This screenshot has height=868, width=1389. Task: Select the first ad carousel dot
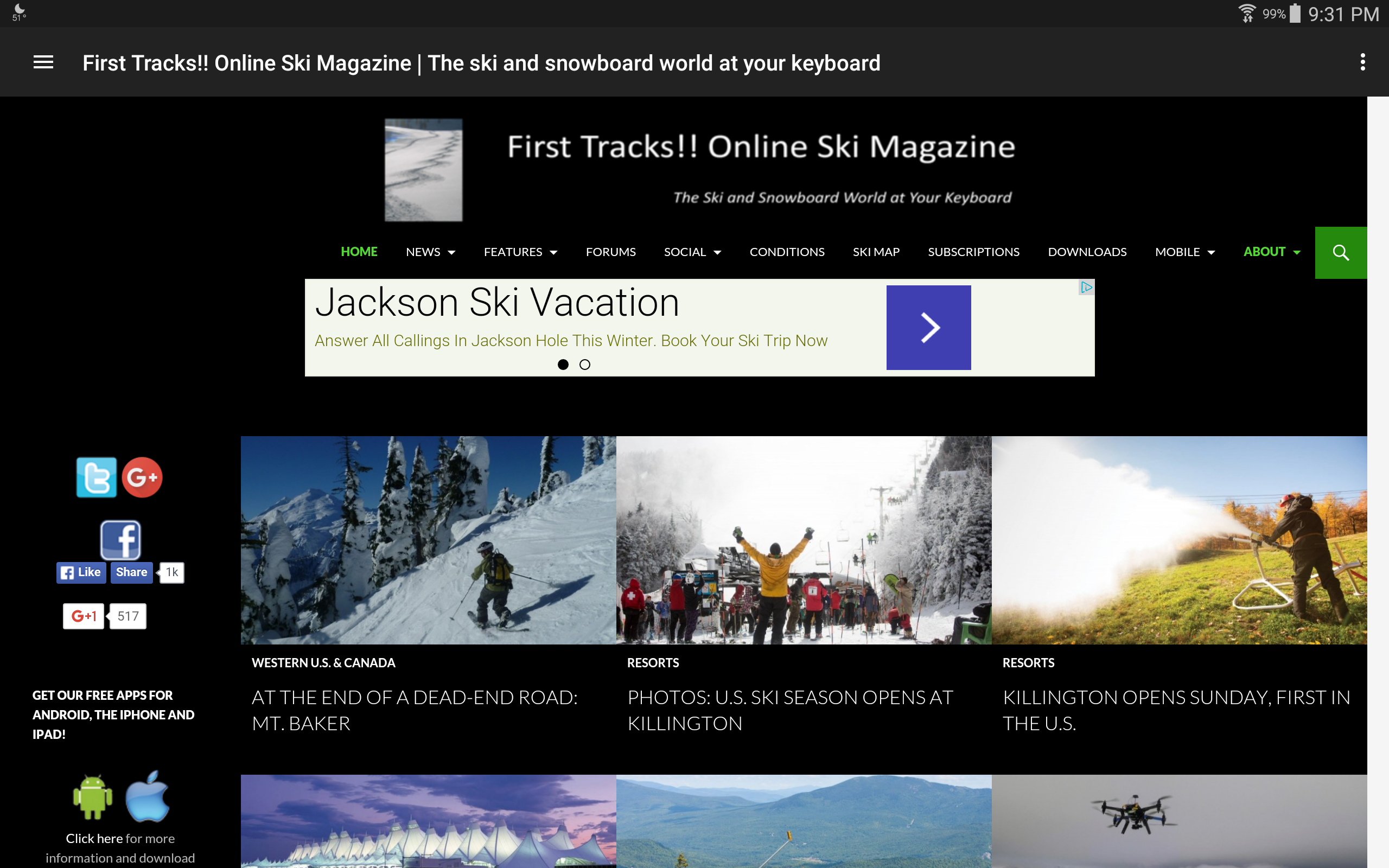pos(563,365)
